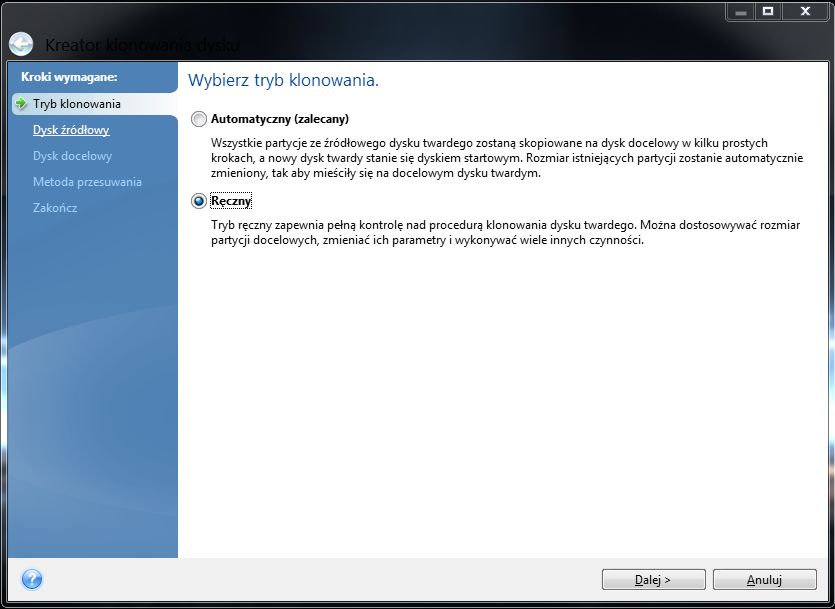
Task: Maximize the disk clone wizard window
Action: (768, 12)
